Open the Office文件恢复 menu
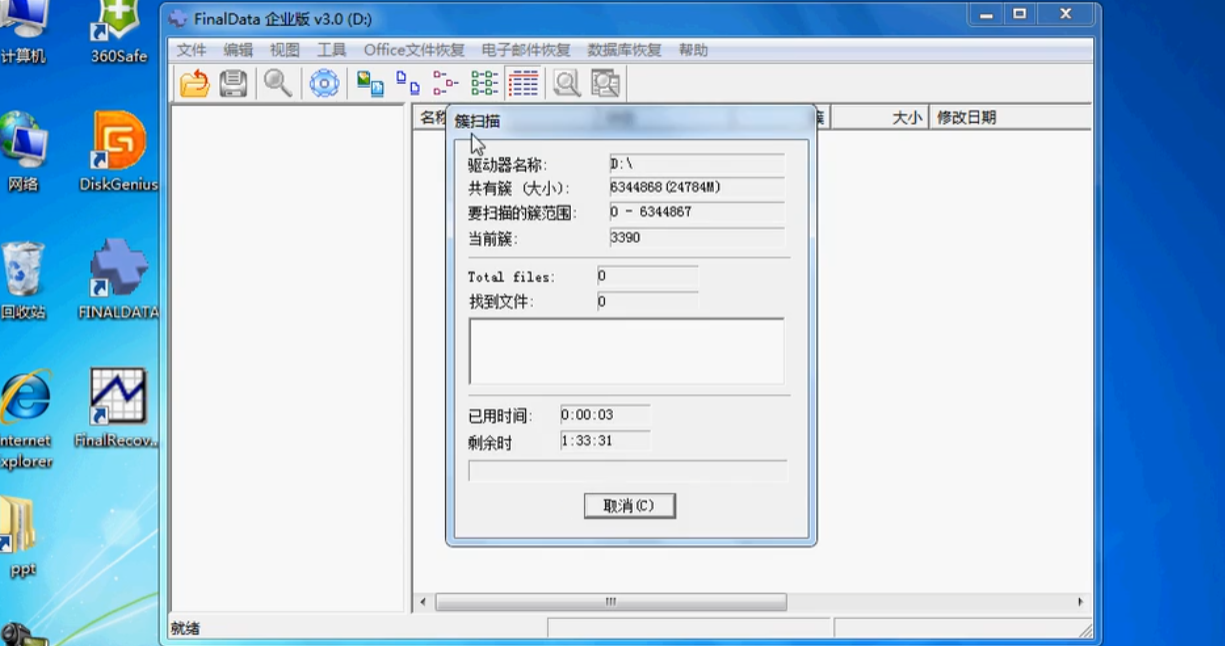1225x646 pixels. pos(414,50)
